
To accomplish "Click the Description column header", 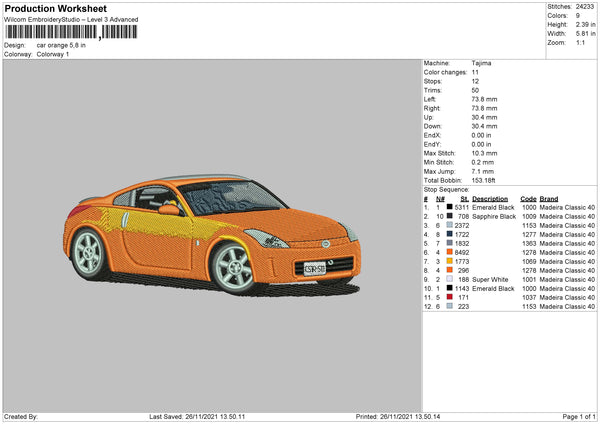I will [x=491, y=198].
